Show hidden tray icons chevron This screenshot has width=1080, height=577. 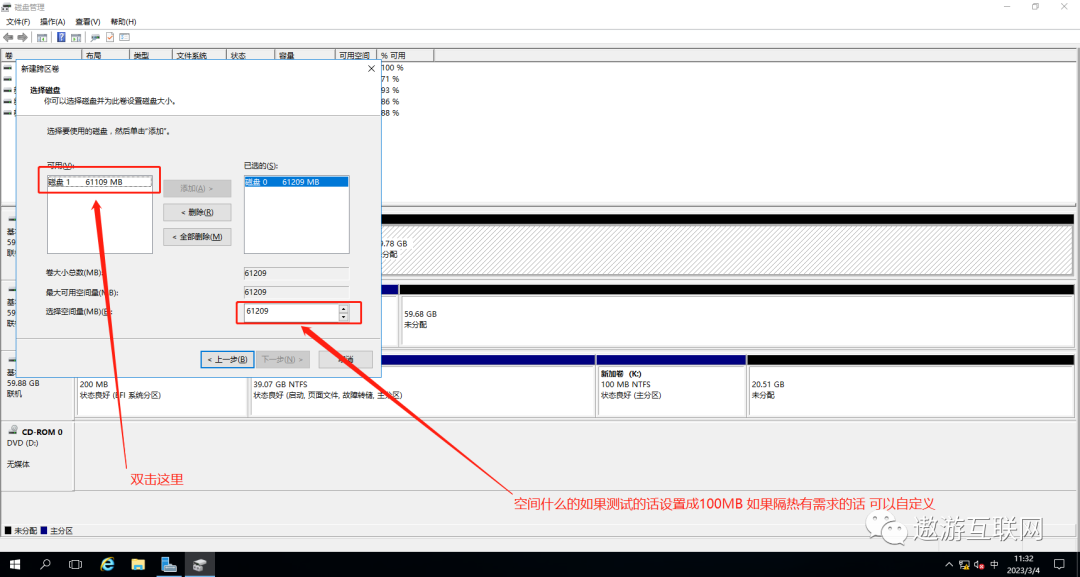(950, 565)
